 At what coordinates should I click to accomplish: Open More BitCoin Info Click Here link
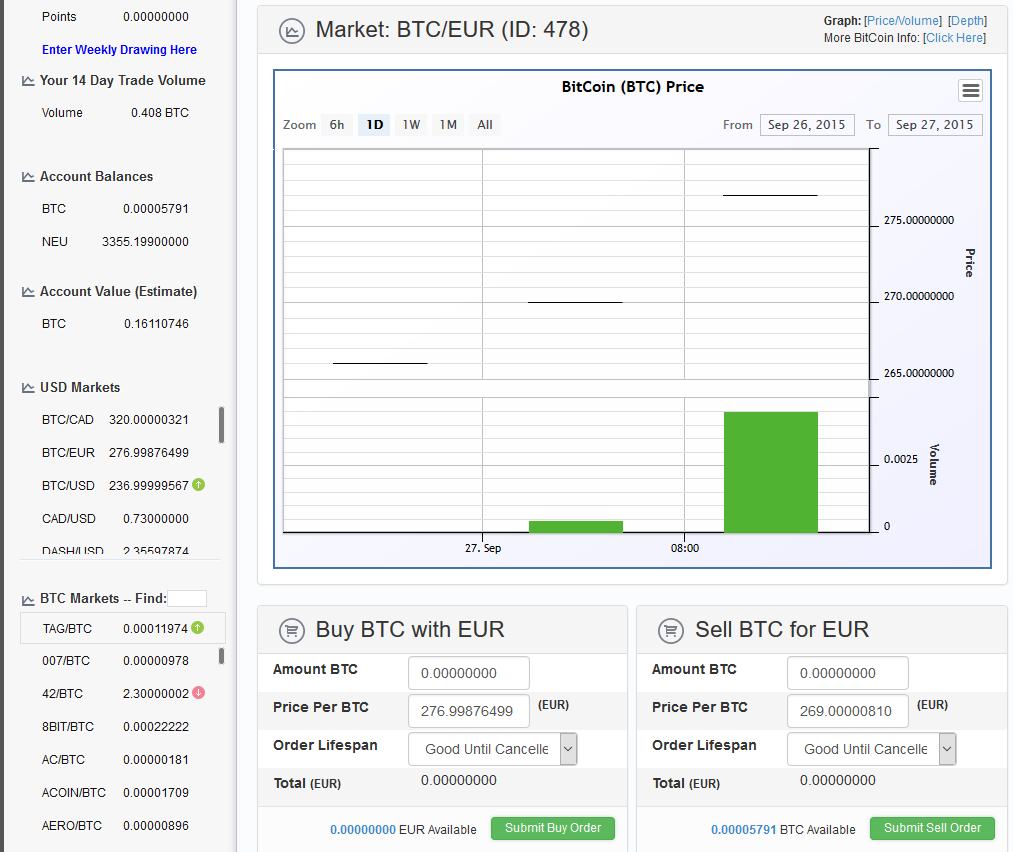point(954,38)
